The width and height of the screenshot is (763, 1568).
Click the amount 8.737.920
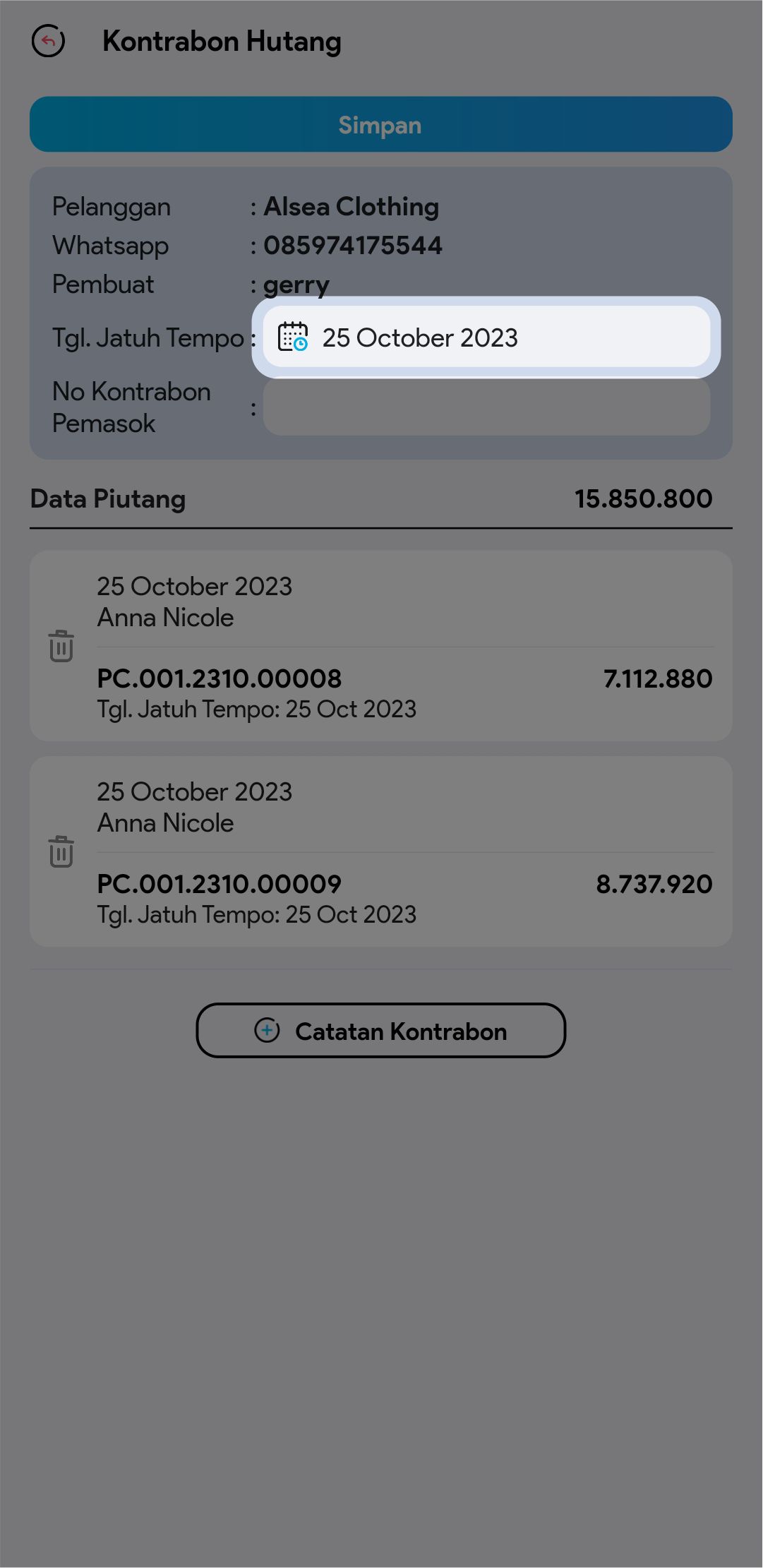point(654,884)
